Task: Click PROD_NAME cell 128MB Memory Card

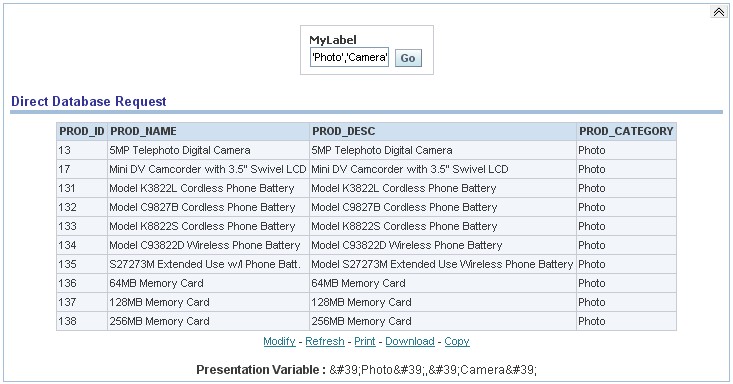Action: click(208, 302)
